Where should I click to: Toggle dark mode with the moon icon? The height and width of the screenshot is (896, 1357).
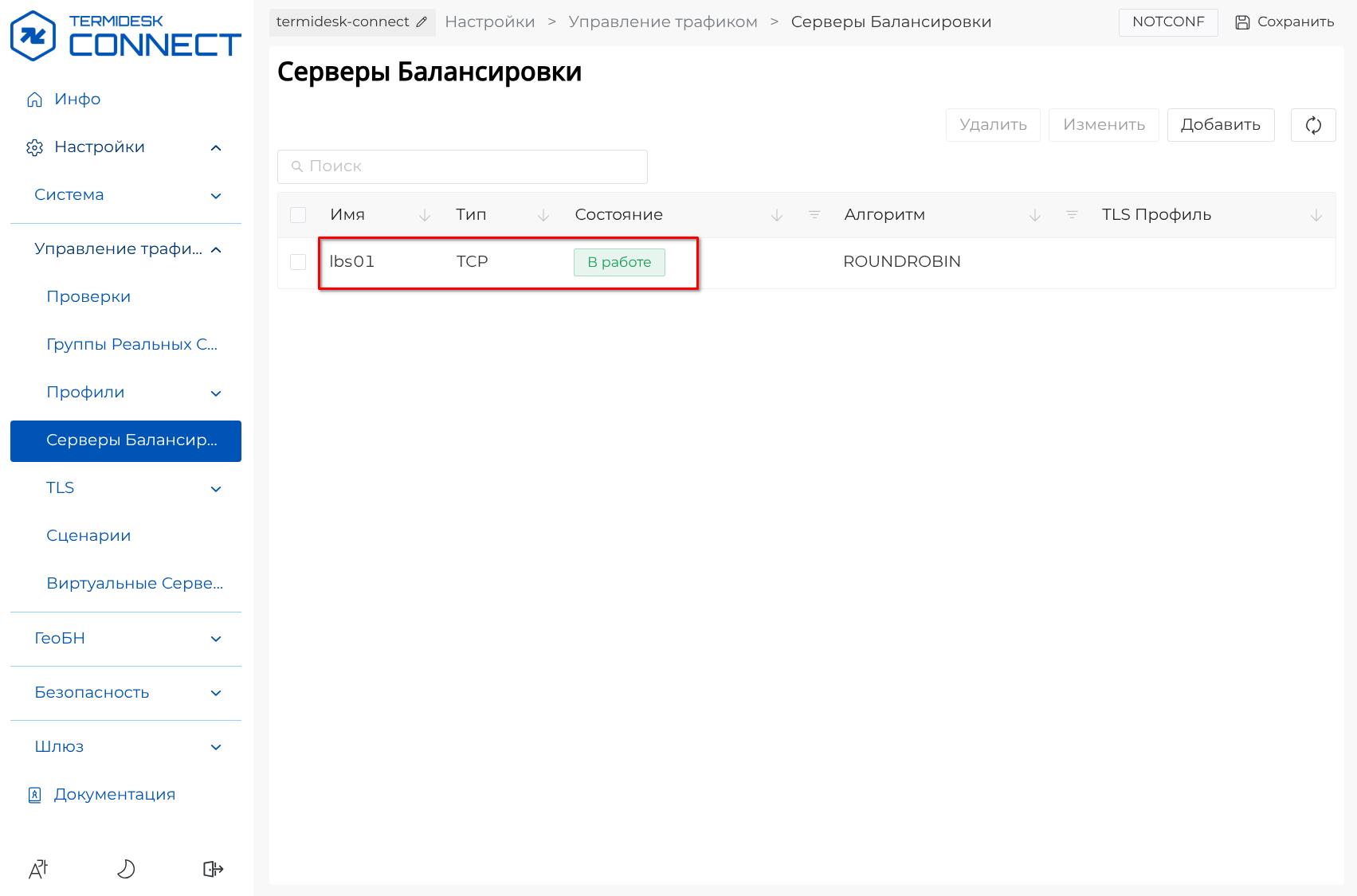click(126, 869)
